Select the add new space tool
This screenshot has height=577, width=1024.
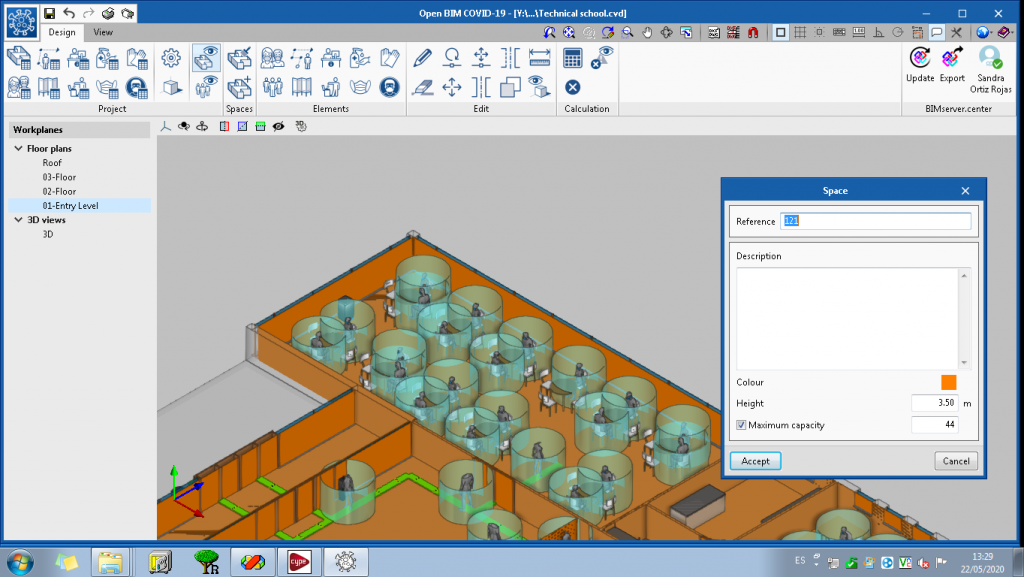pos(239,87)
